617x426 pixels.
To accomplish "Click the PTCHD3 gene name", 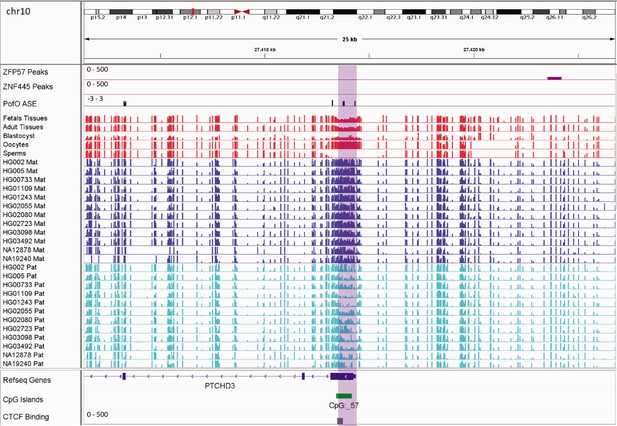I will (x=220, y=386).
